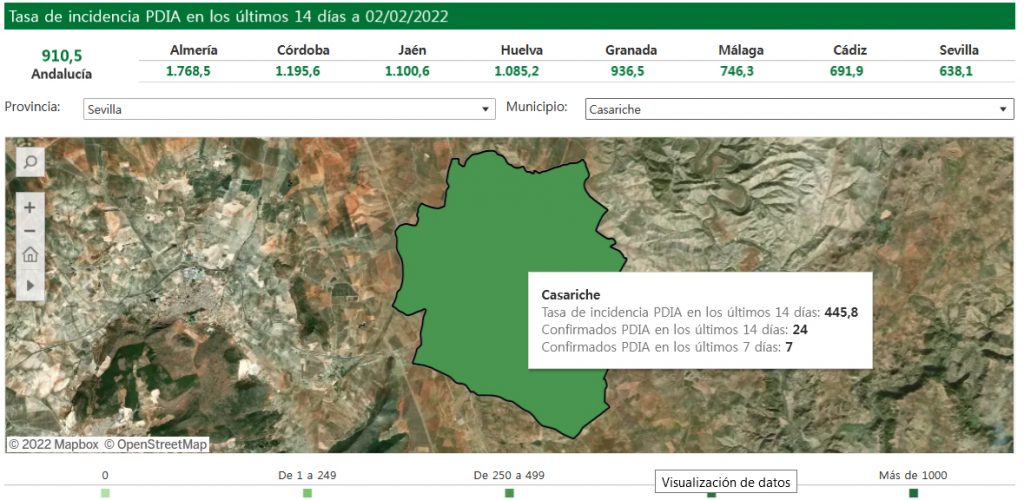The height and width of the screenshot is (500, 1024).
Task: Click the '0' legend color swatch
Action: click(105, 493)
